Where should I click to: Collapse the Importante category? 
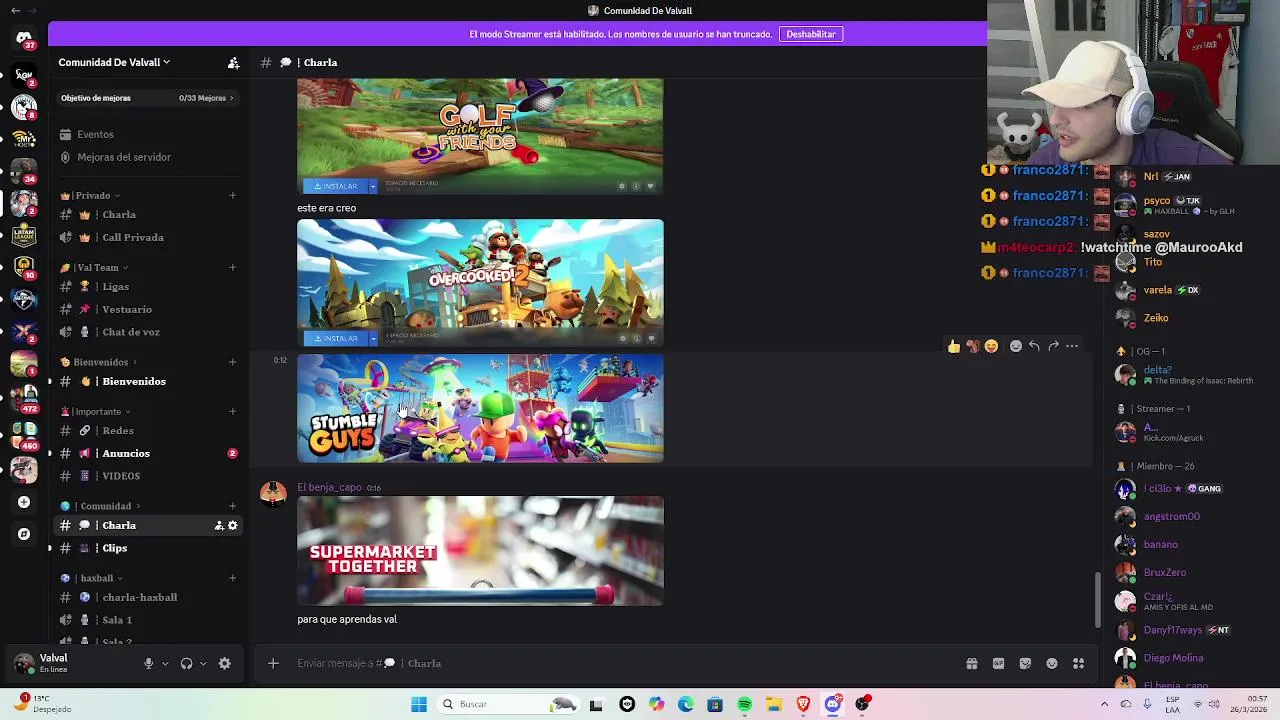click(x=95, y=411)
